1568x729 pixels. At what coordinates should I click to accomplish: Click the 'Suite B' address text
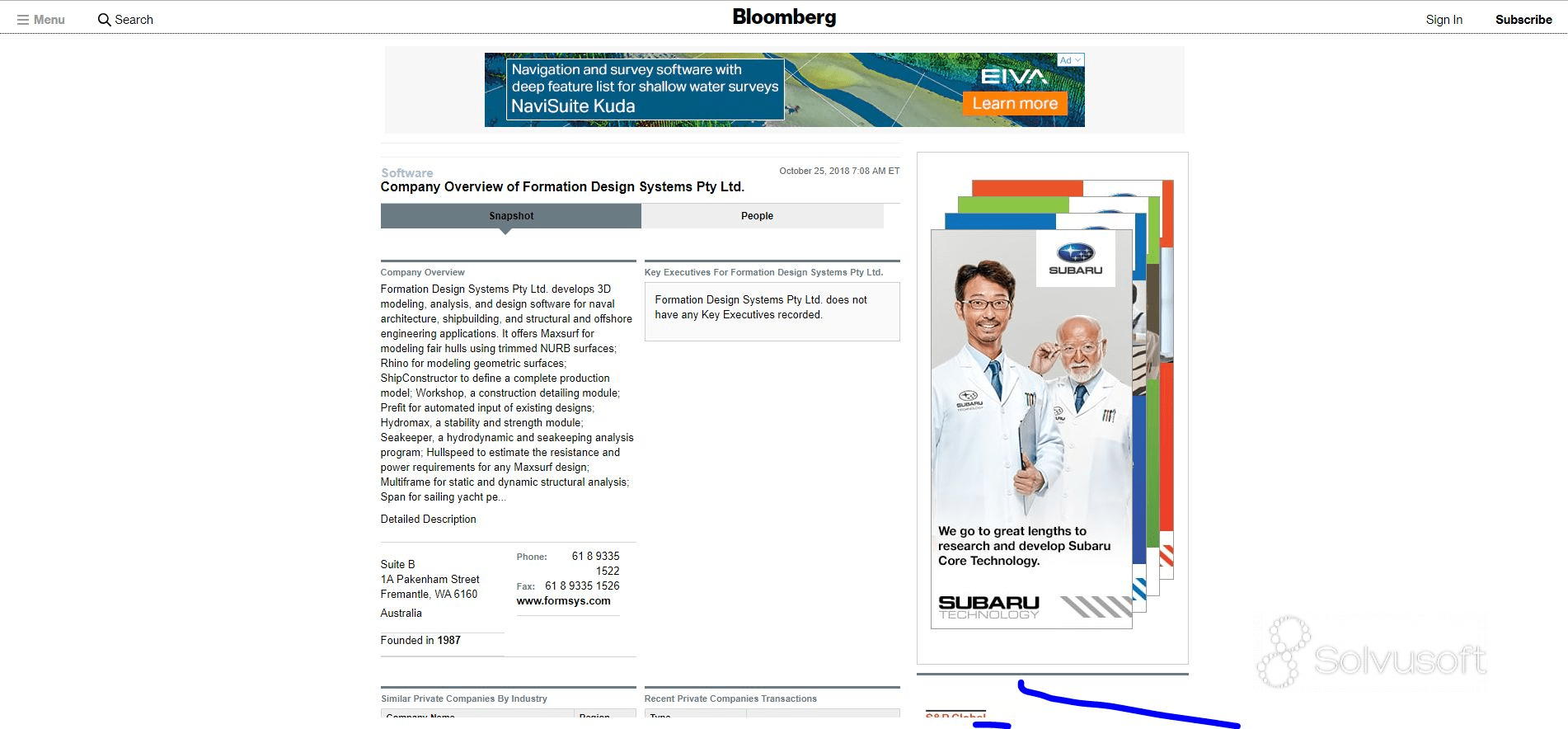397,565
